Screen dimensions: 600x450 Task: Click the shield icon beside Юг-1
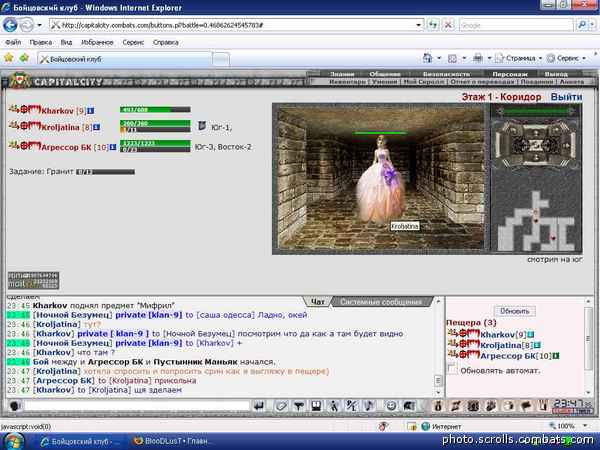click(x=202, y=126)
